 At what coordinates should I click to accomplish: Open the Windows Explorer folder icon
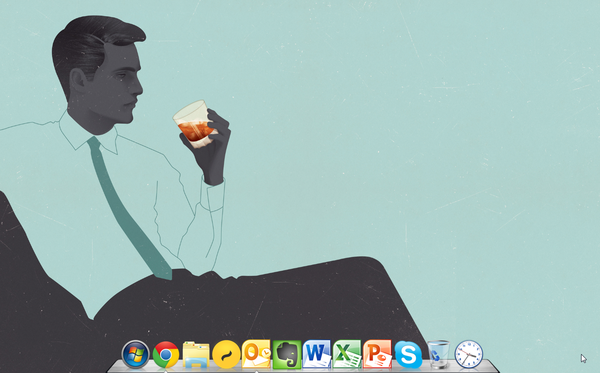[196, 355]
